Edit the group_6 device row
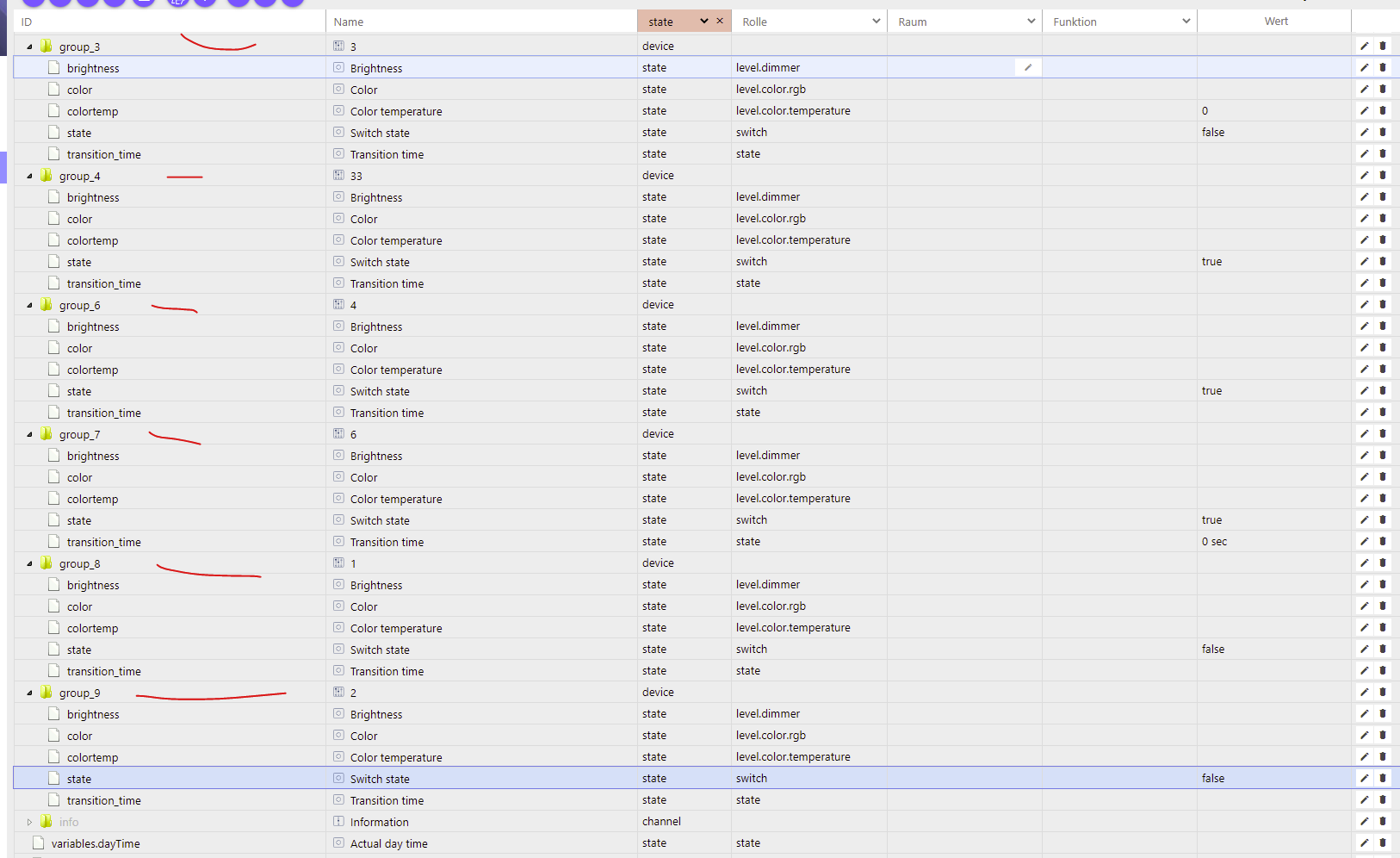The image size is (1400, 858). click(x=1364, y=304)
